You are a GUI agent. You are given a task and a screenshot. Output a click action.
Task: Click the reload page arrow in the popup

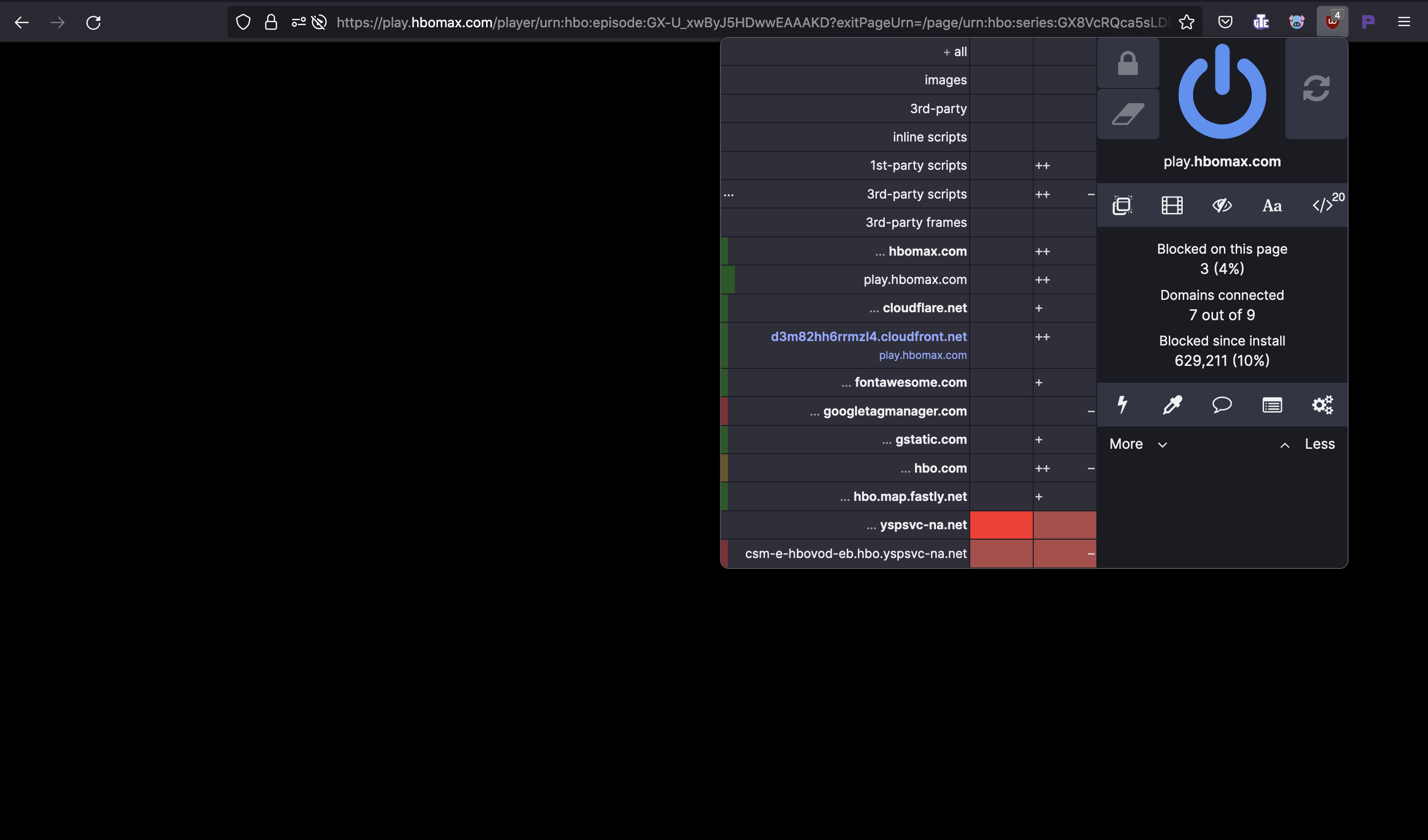(x=1316, y=88)
